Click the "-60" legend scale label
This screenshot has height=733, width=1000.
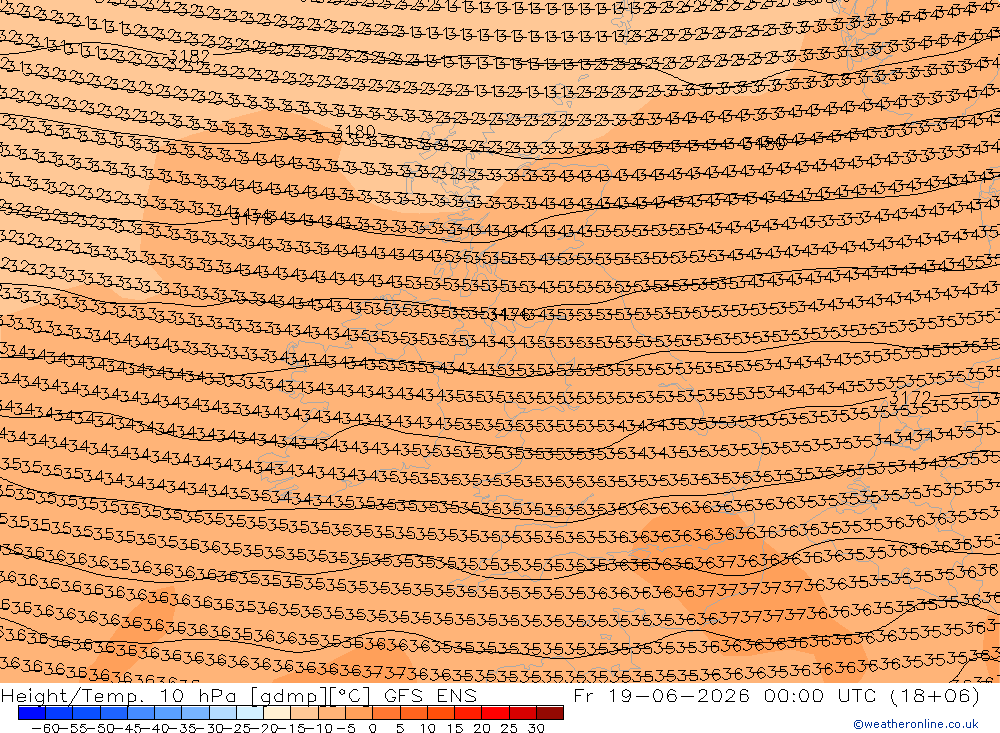tap(45, 728)
